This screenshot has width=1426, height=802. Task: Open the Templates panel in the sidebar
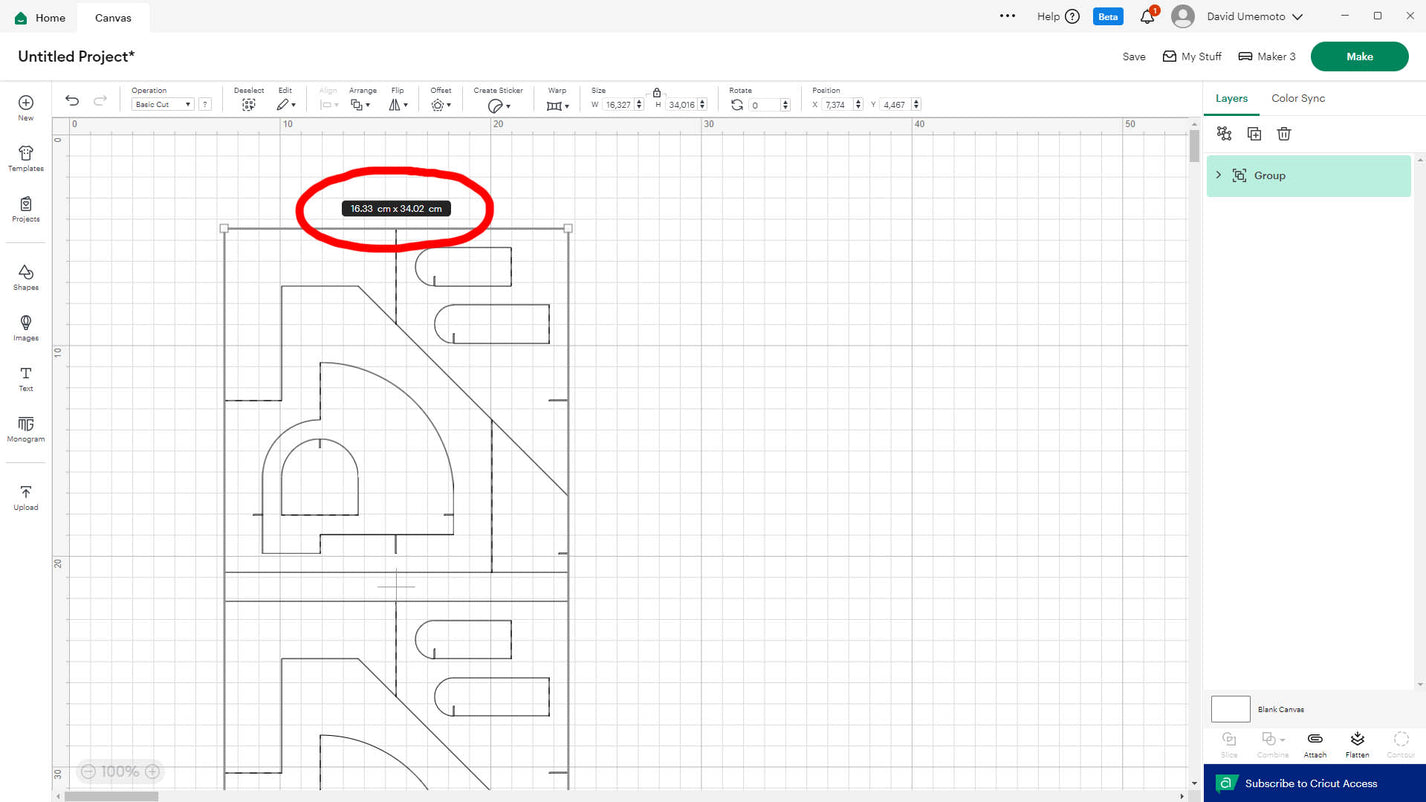[x=26, y=157]
